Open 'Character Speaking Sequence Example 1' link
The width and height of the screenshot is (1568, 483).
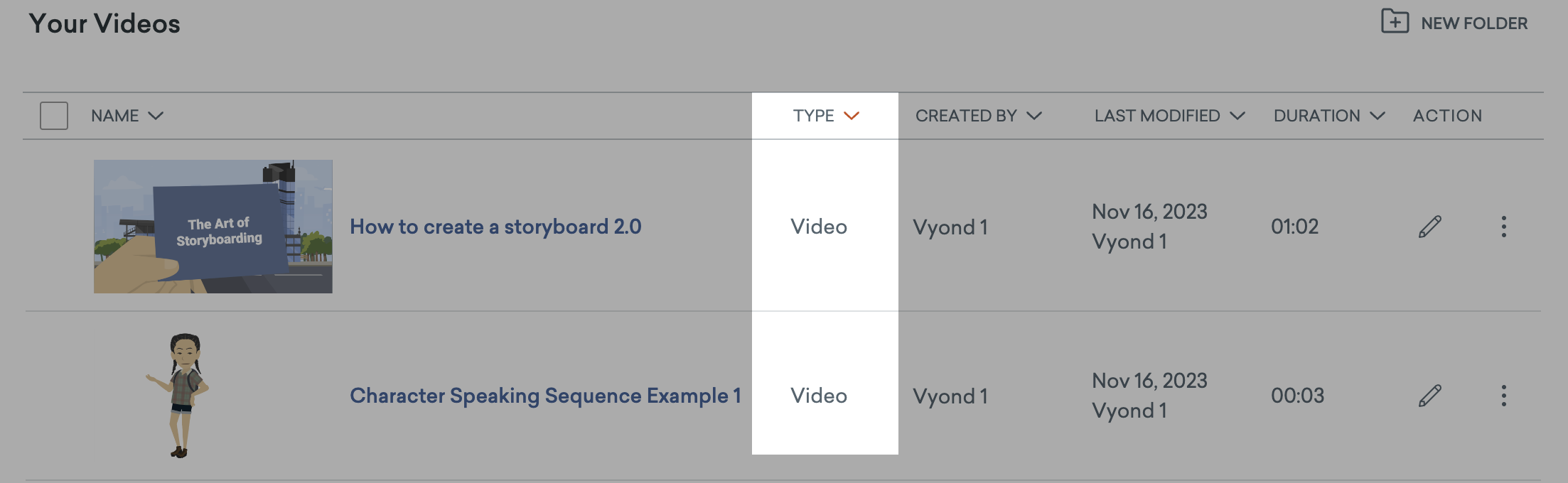pyautogui.click(x=545, y=396)
